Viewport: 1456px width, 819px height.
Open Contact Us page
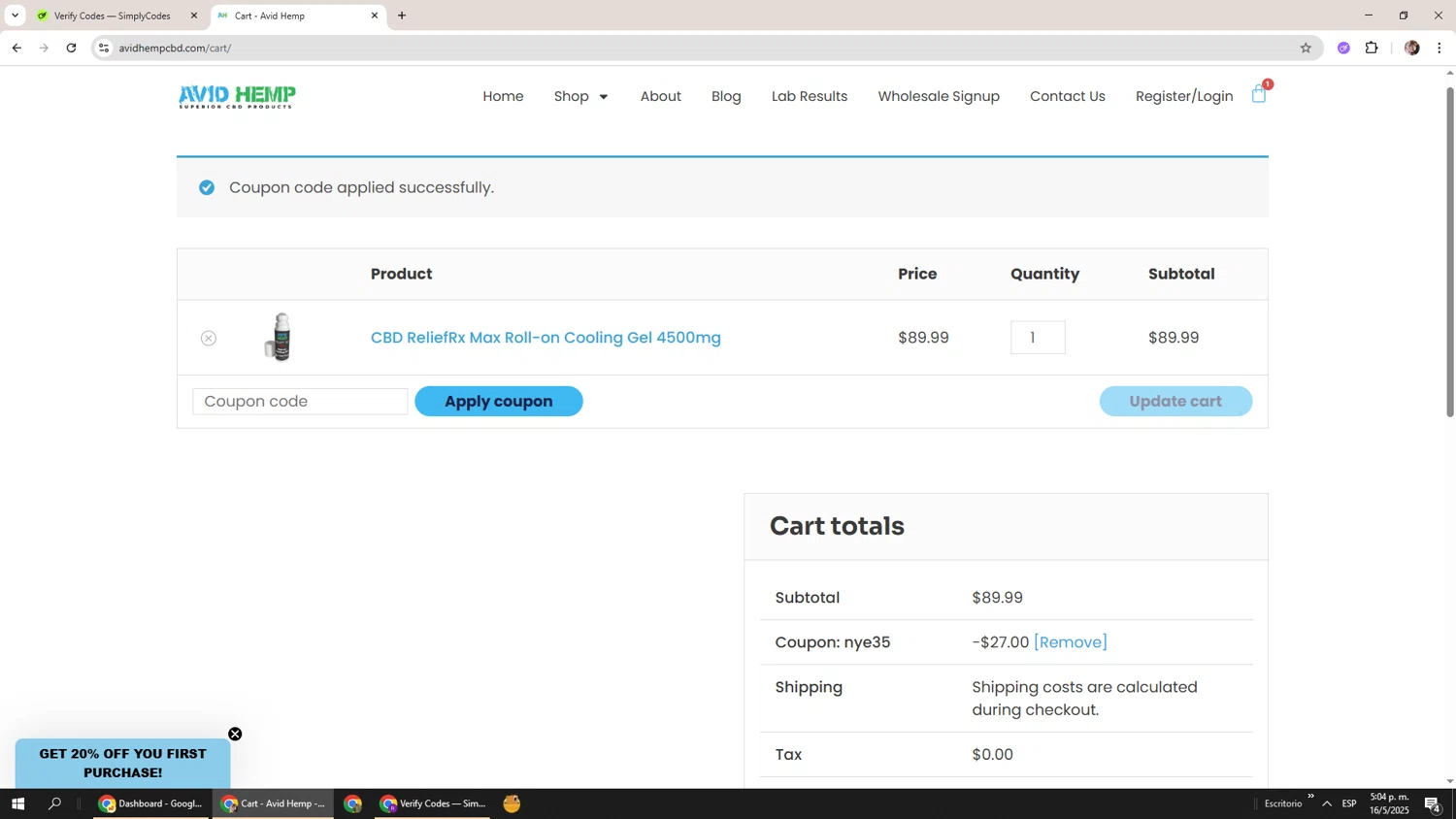pyautogui.click(x=1068, y=96)
